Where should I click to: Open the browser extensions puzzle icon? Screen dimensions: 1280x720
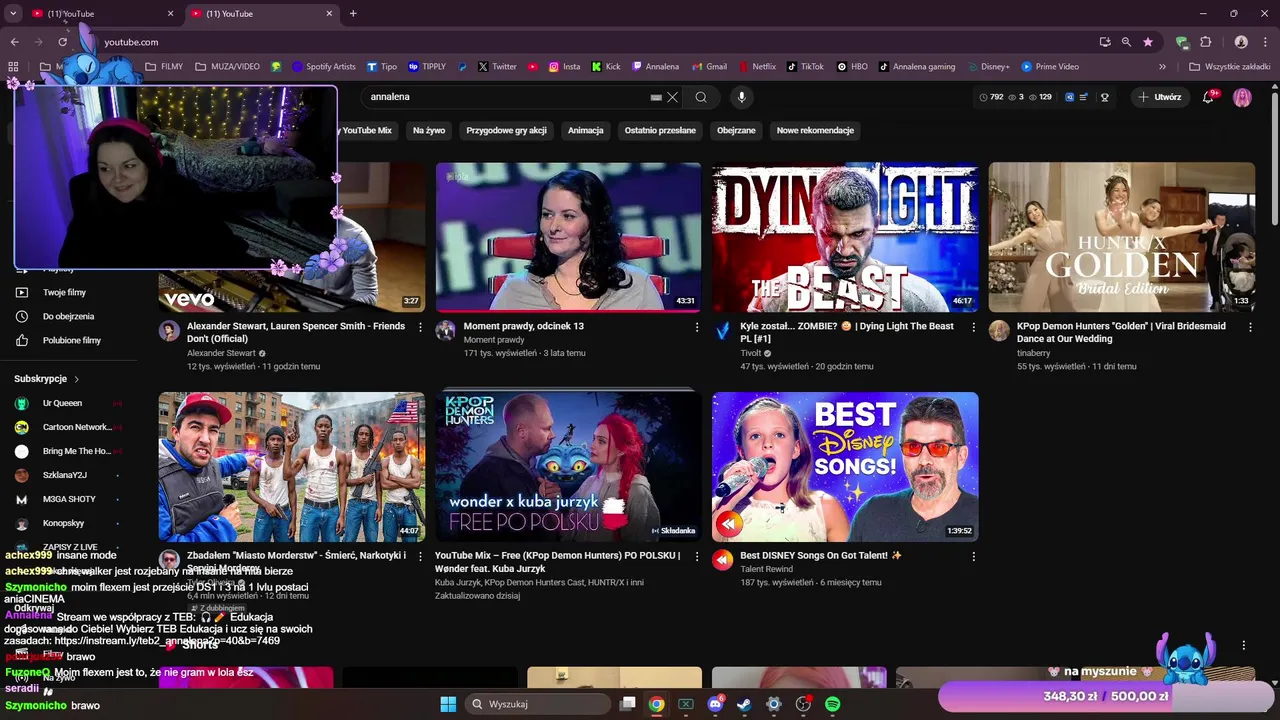tap(1205, 42)
